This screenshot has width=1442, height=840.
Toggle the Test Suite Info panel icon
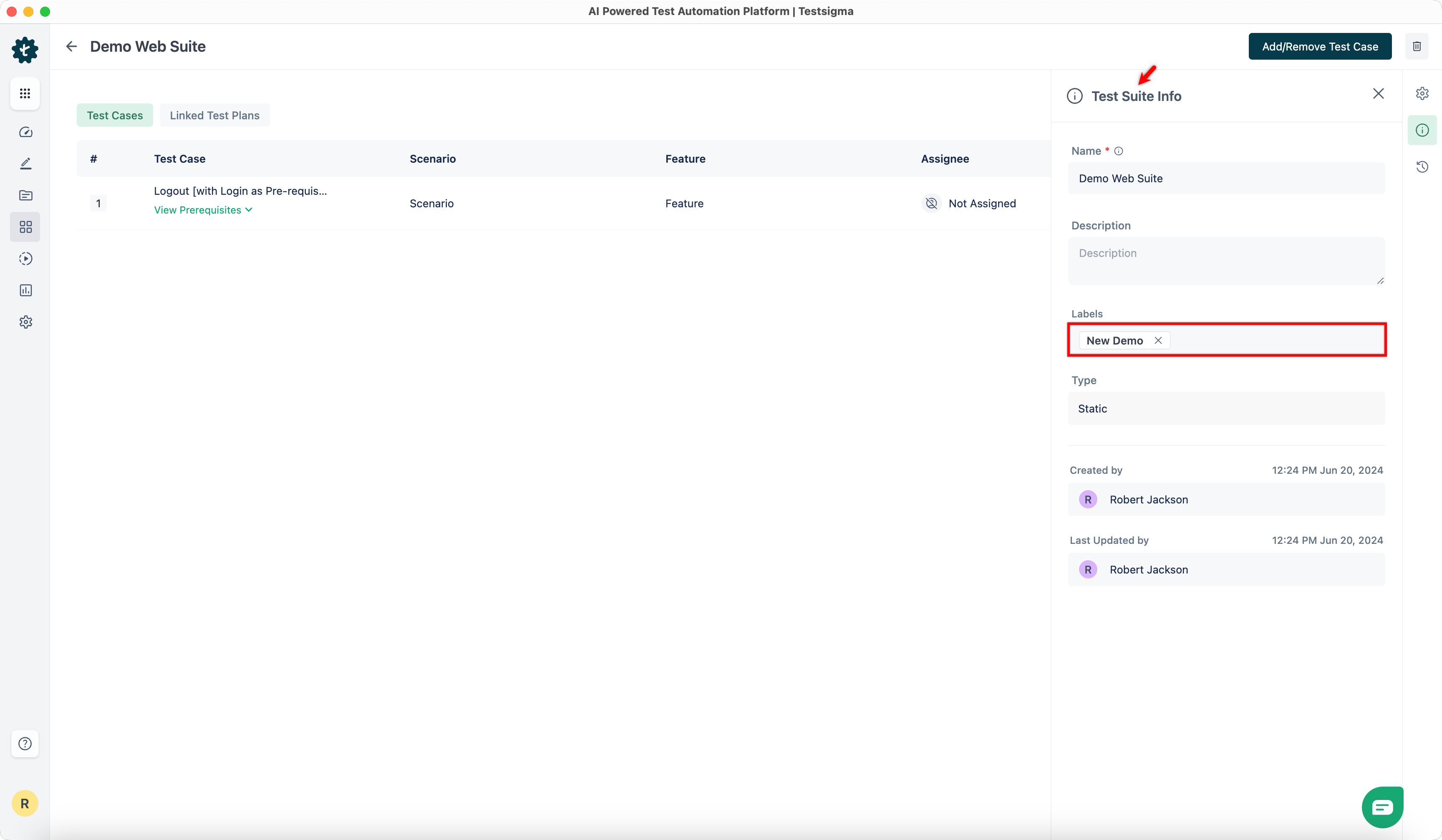click(x=1422, y=131)
